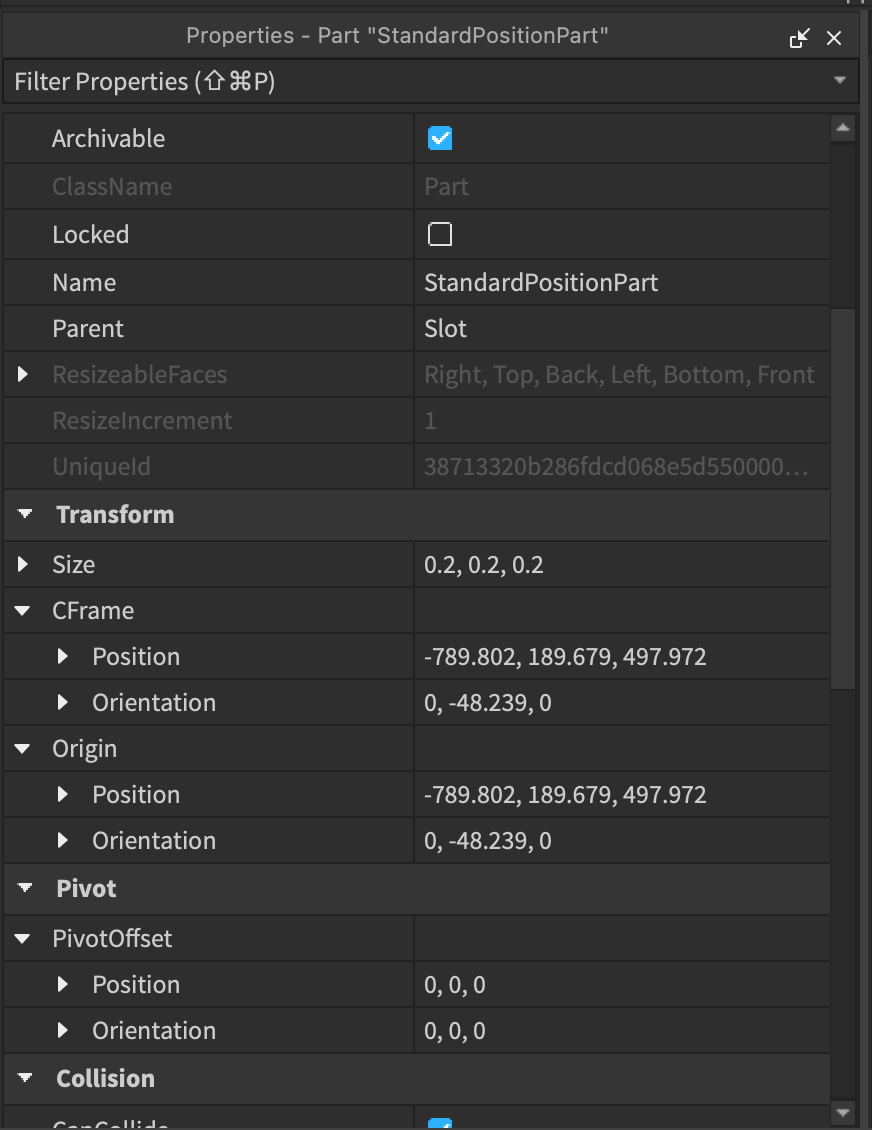Screen dimensions: 872x1130
Task: Collapse the Transform section
Action: [x=22, y=514]
